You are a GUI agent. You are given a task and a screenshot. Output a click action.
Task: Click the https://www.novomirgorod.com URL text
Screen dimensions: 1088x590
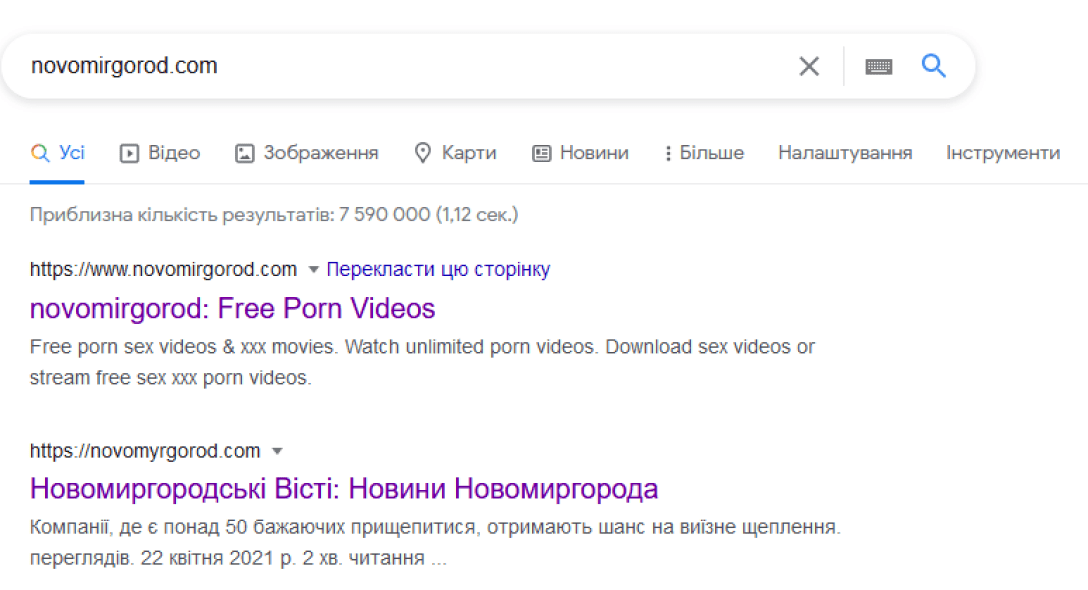click(x=163, y=269)
